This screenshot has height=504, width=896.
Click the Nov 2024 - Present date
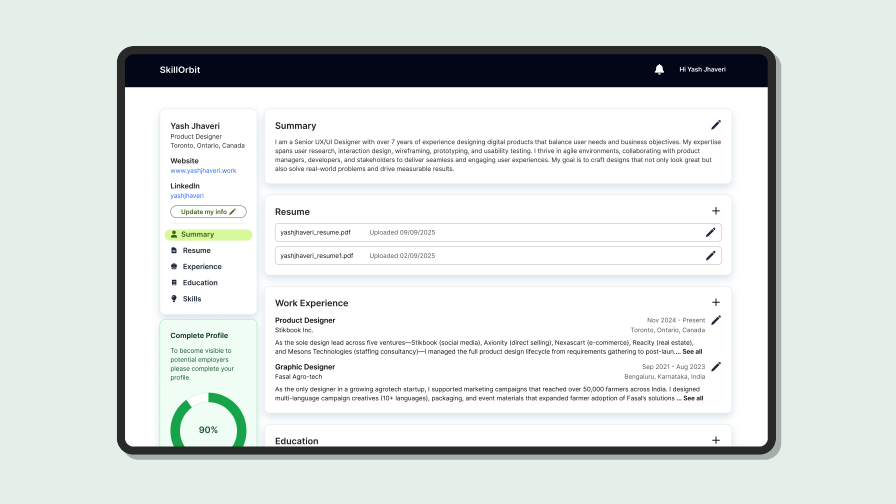pyautogui.click(x=675, y=320)
